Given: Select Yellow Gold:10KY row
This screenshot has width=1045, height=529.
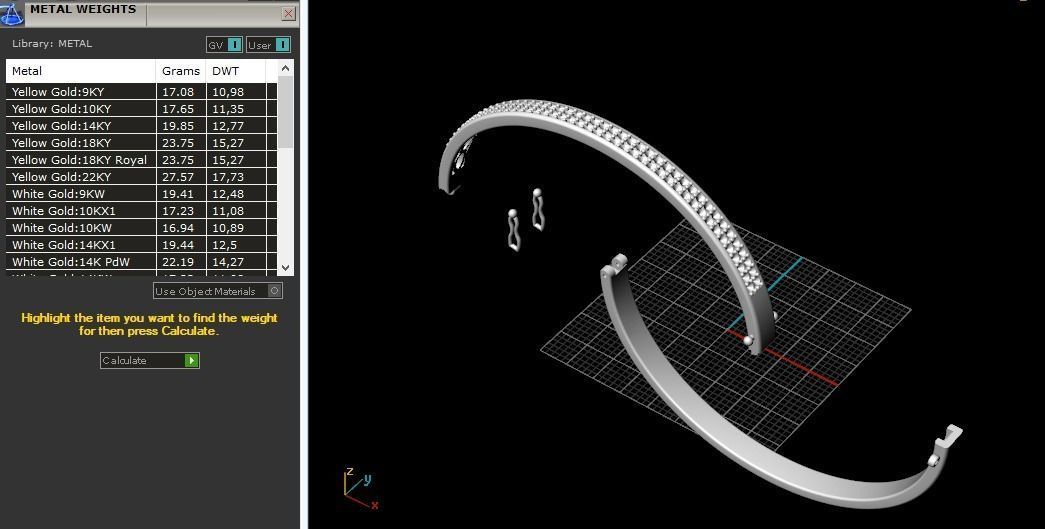Looking at the screenshot, I should [x=141, y=109].
